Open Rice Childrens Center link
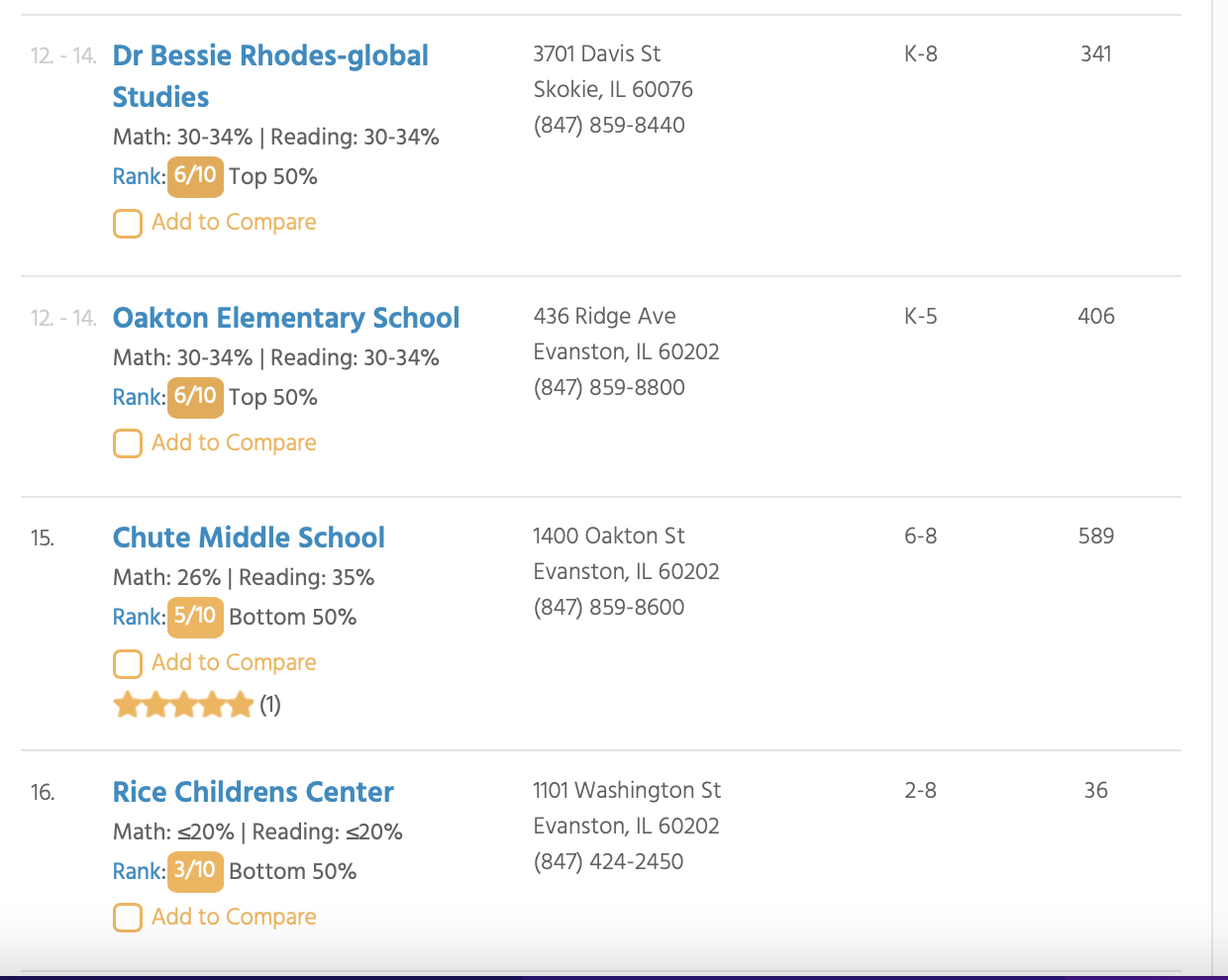The width and height of the screenshot is (1228, 980). (254, 792)
